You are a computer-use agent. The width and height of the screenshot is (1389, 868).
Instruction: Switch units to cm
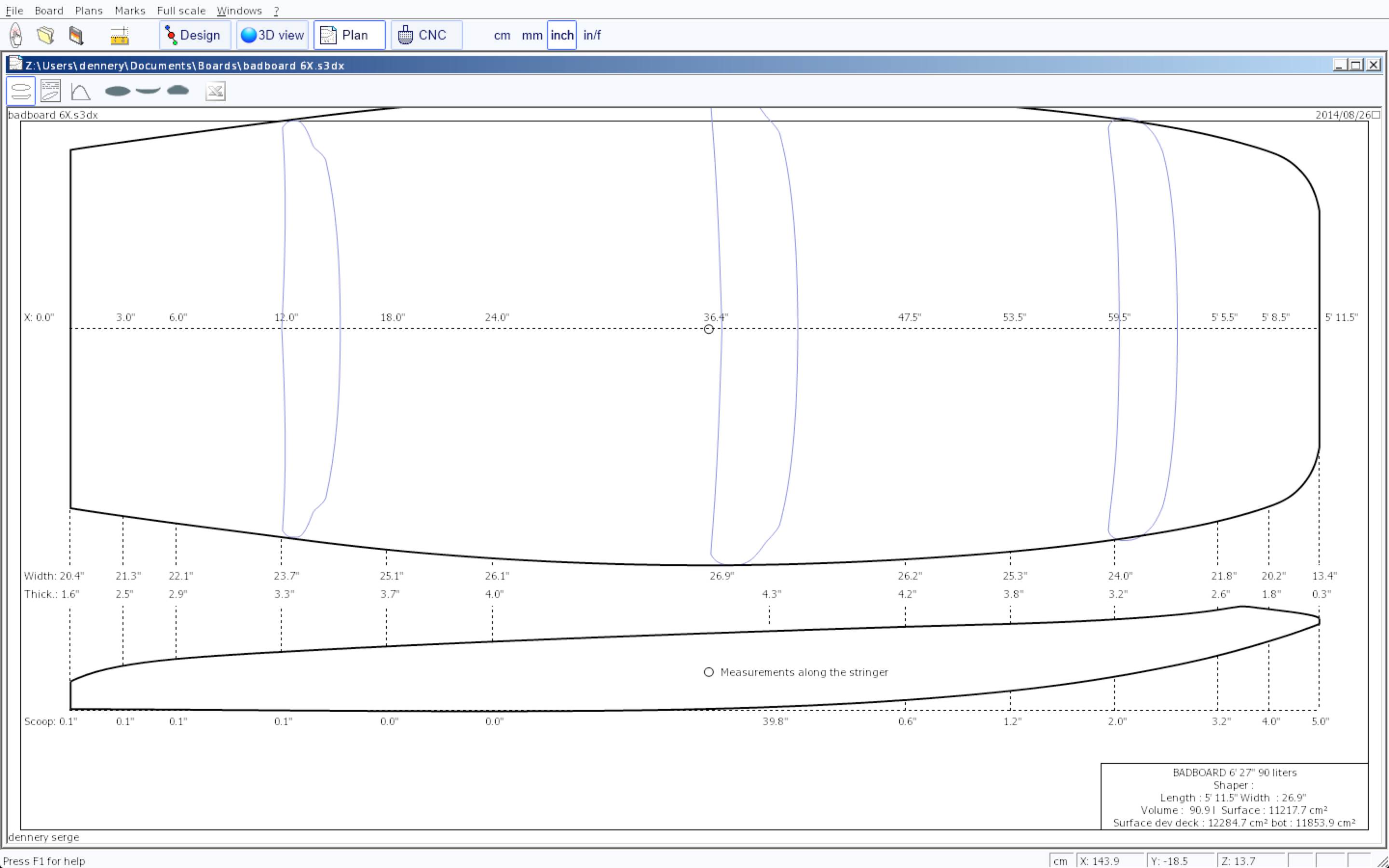click(x=502, y=35)
